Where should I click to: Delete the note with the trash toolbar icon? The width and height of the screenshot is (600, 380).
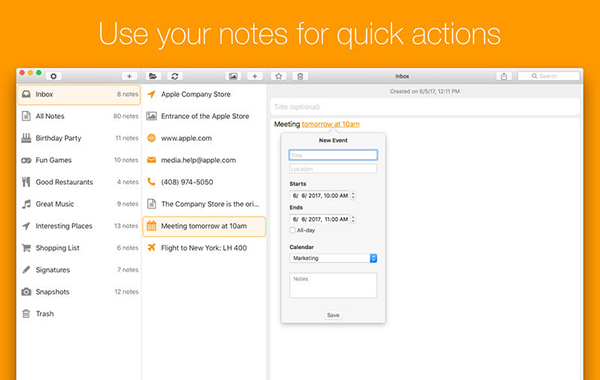click(x=300, y=76)
